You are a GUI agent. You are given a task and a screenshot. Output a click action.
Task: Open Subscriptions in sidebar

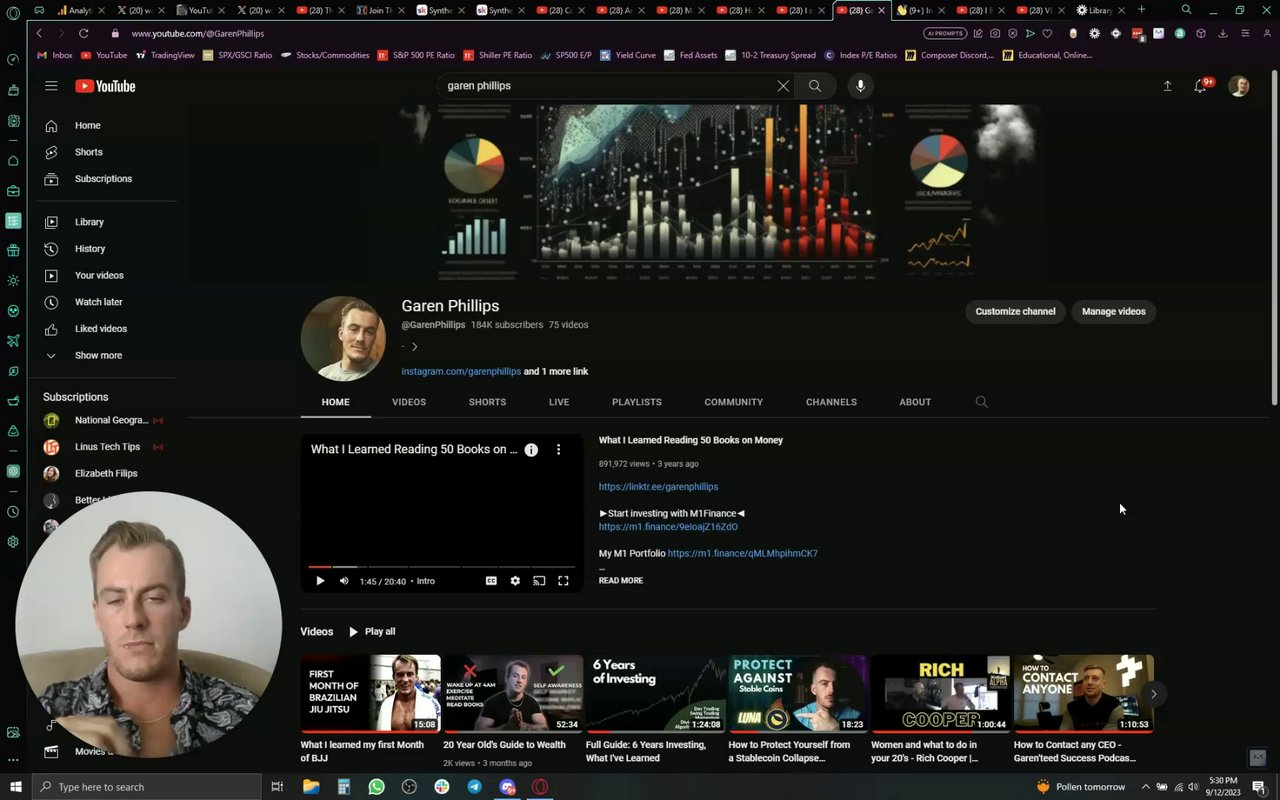(x=103, y=179)
